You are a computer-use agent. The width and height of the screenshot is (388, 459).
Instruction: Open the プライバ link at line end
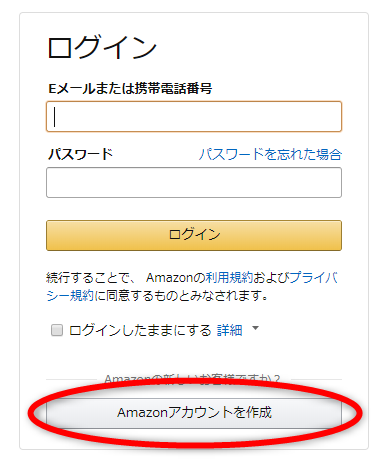pos(314,277)
